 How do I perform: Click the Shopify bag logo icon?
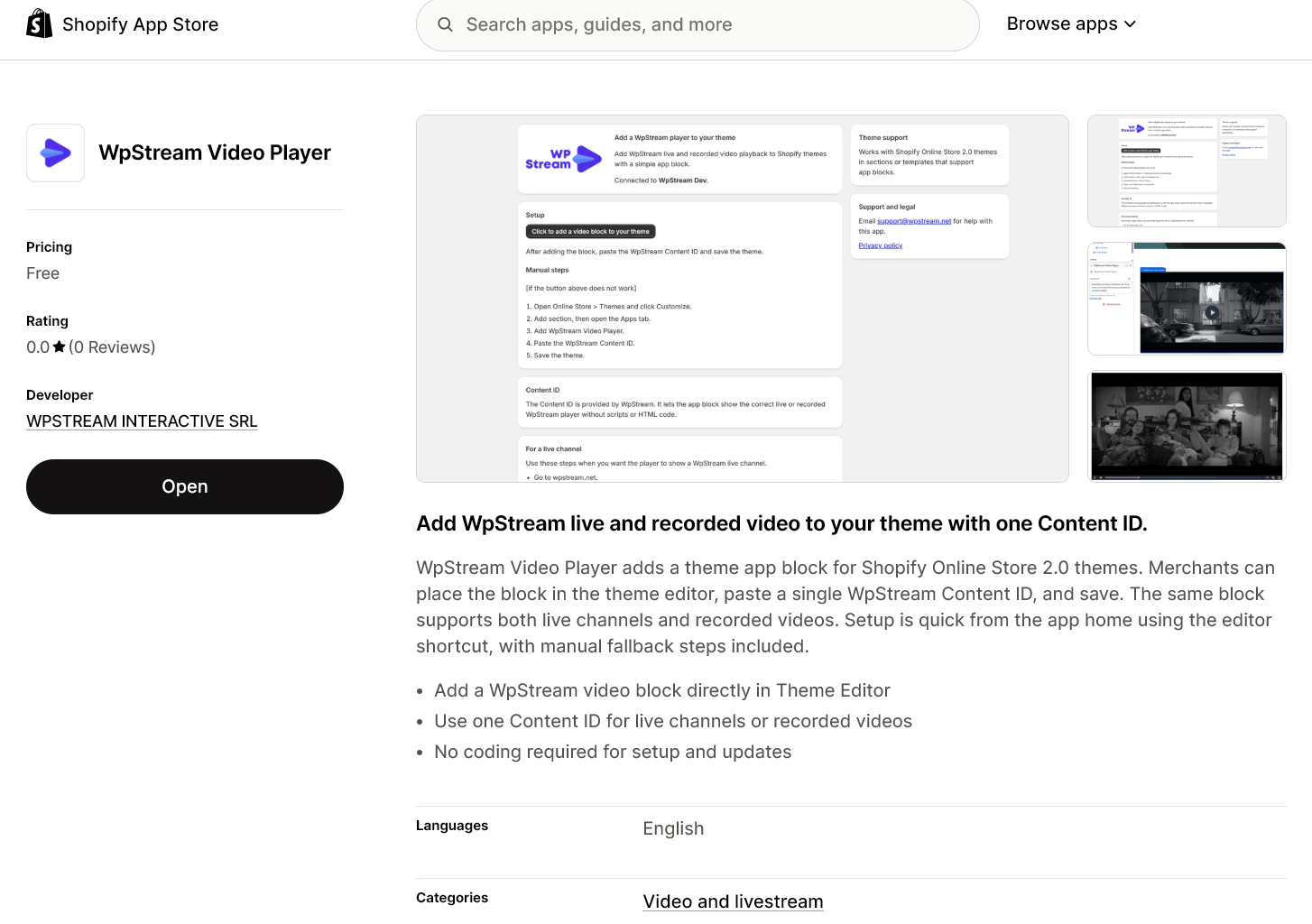click(x=40, y=23)
